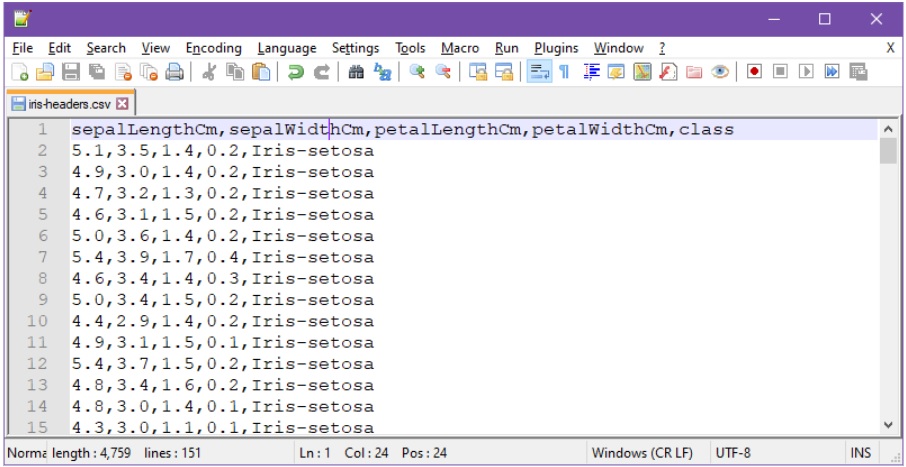Expand the Language menu
906x467 pixels.
pos(286,48)
